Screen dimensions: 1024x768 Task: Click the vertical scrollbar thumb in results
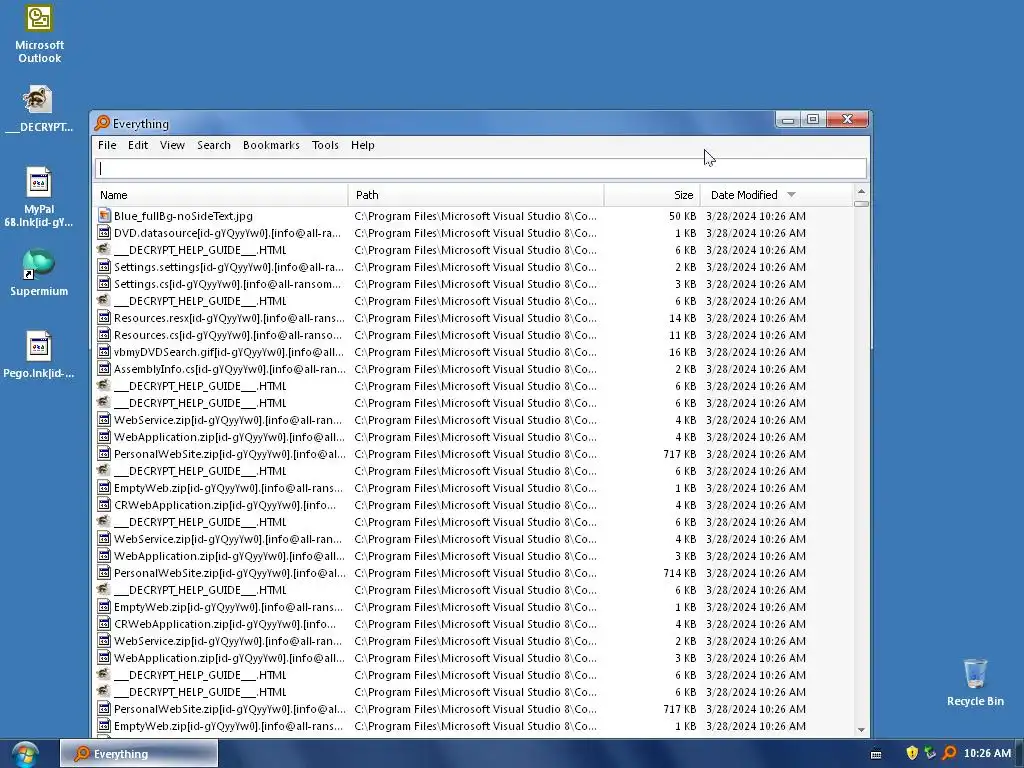click(x=861, y=203)
